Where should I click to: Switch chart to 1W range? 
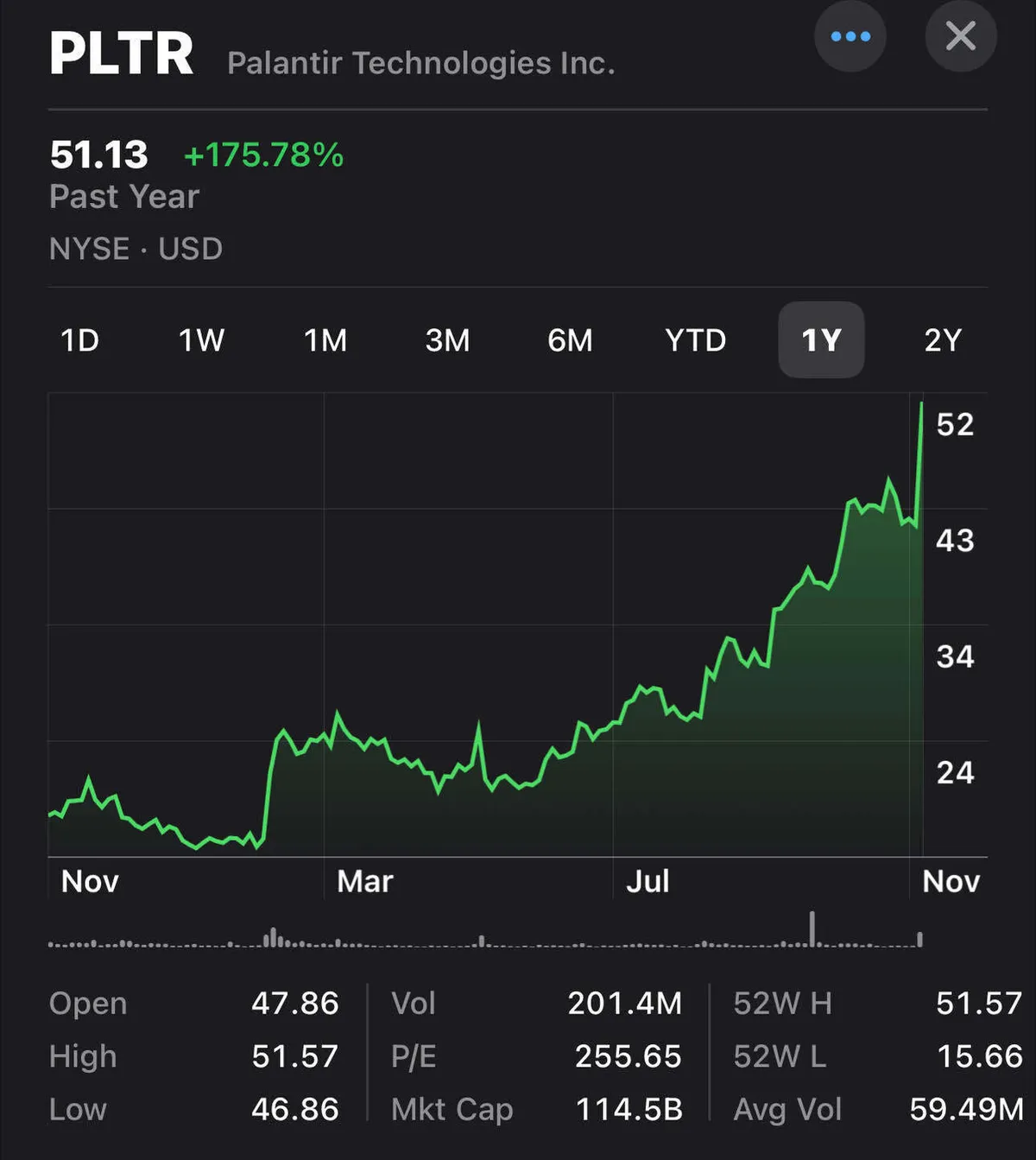(x=201, y=340)
